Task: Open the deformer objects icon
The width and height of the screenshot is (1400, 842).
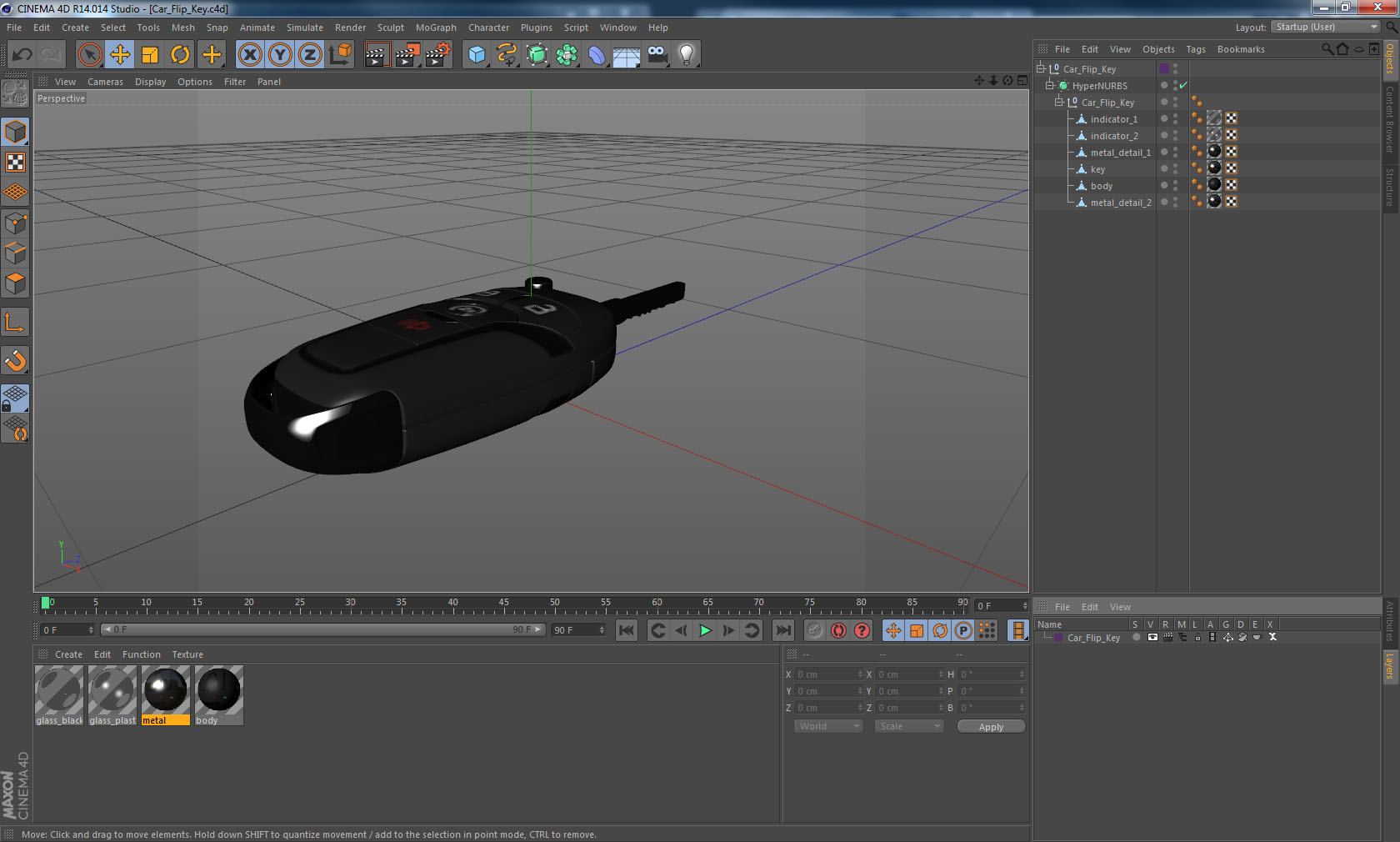Action: coord(597,55)
